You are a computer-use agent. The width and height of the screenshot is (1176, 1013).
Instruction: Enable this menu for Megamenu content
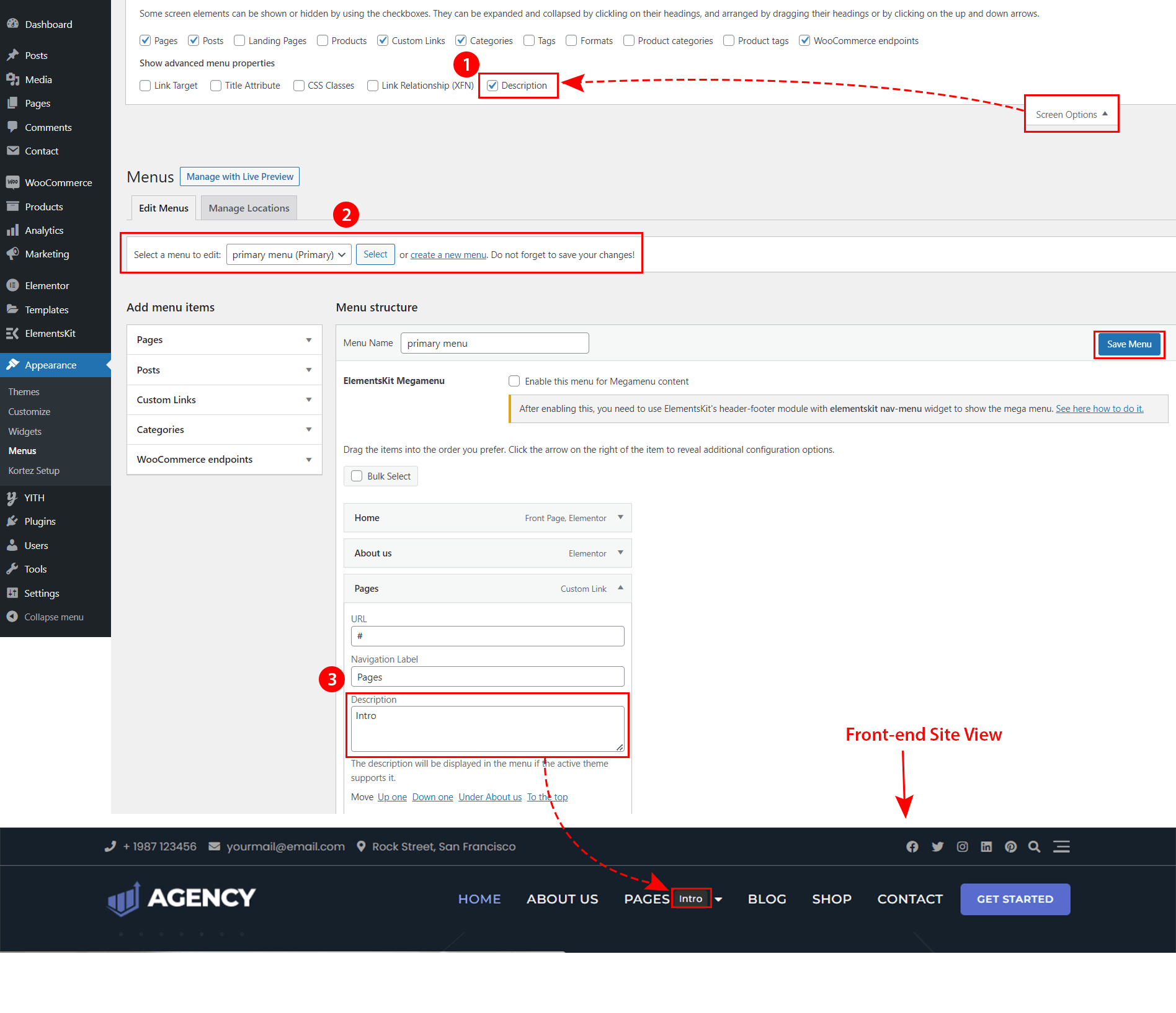(x=514, y=381)
